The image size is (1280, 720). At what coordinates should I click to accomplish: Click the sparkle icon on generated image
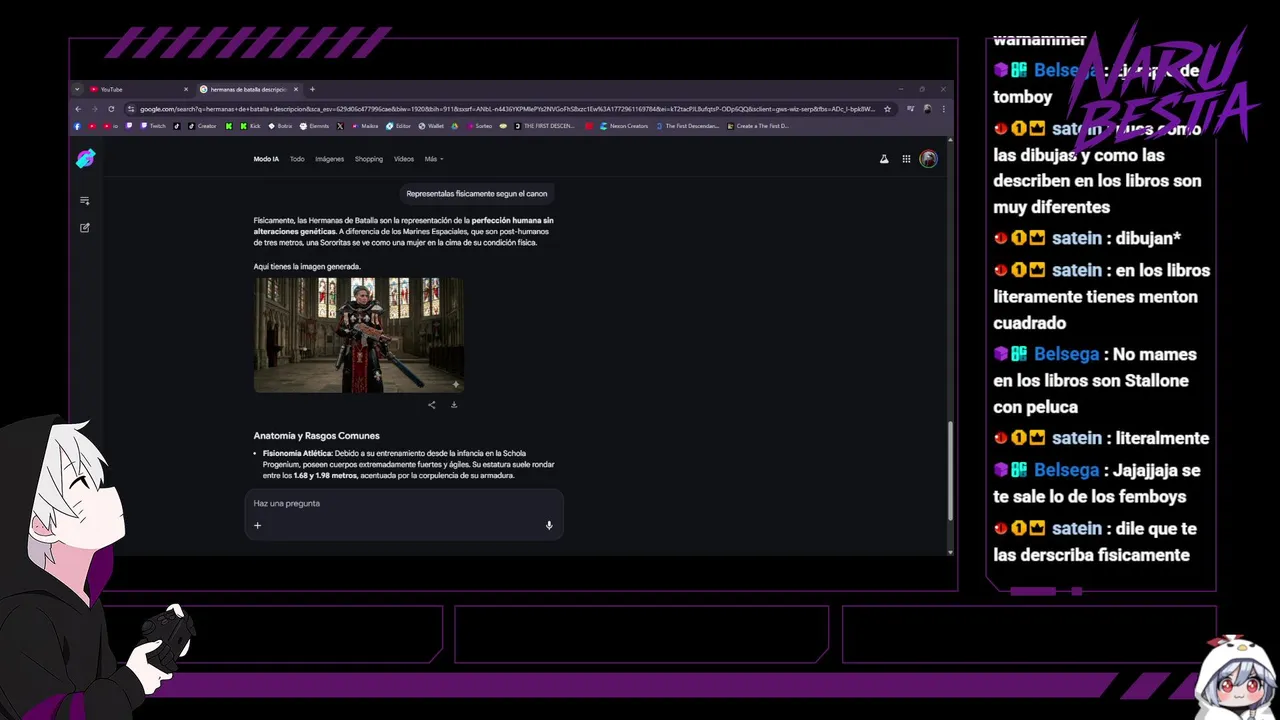pyautogui.click(x=456, y=384)
